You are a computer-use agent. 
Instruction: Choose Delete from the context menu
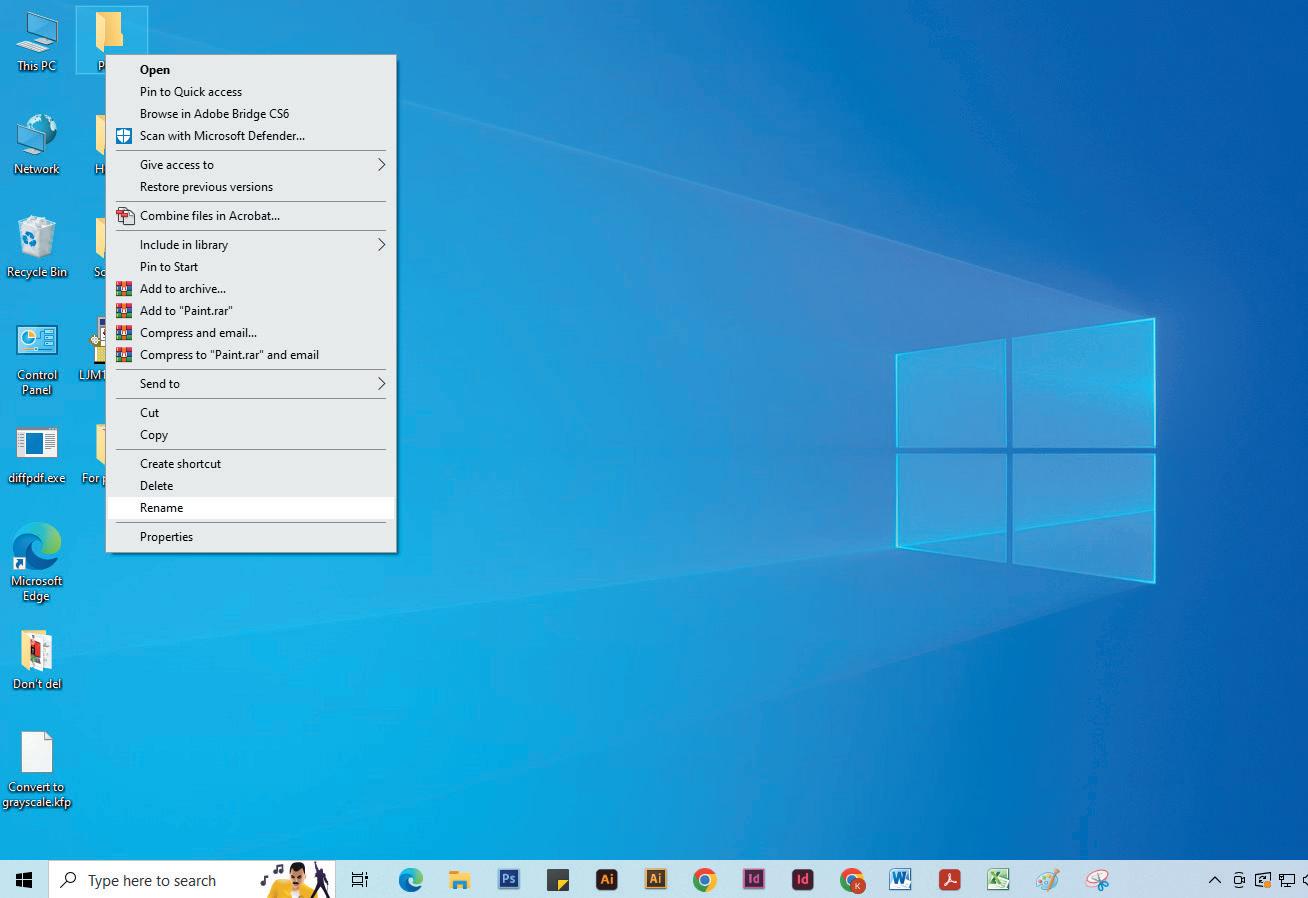[251, 486]
